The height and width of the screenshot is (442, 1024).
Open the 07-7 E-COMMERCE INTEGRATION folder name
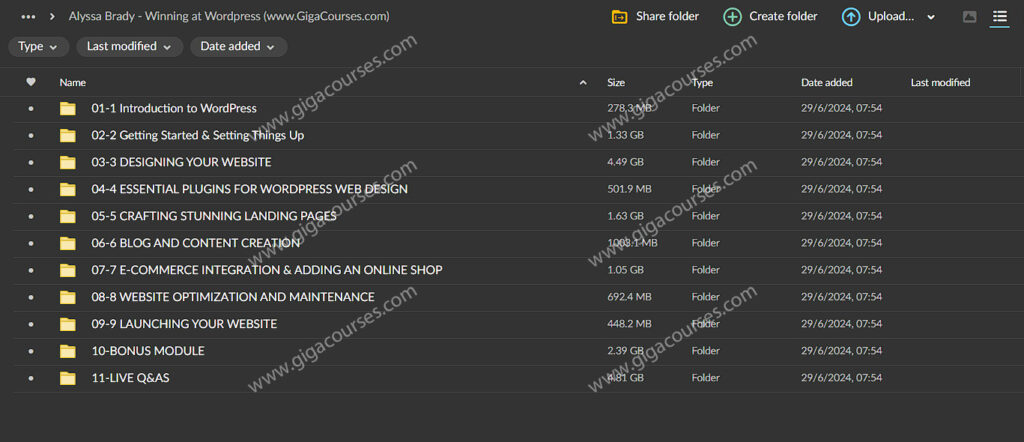[x=267, y=270]
